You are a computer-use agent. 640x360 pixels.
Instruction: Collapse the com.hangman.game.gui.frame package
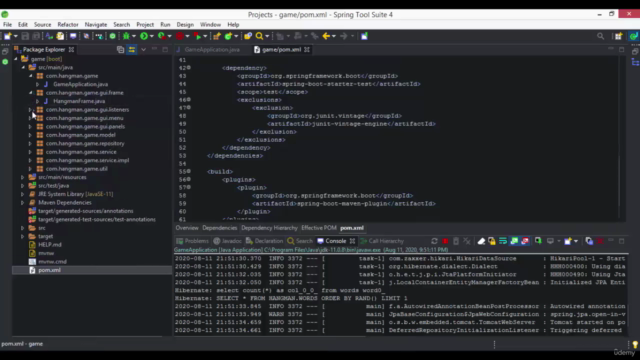tap(30, 93)
